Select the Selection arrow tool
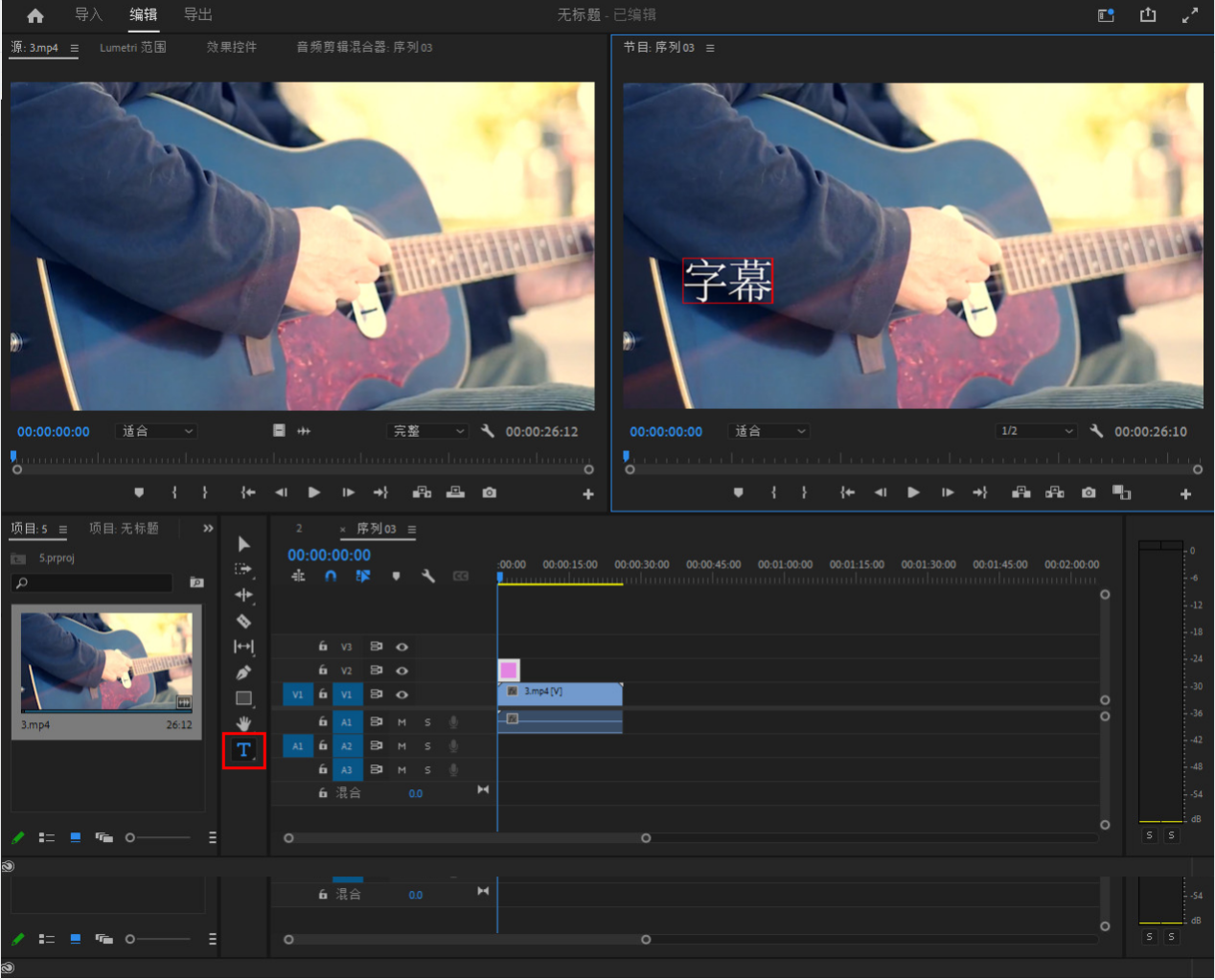 click(x=243, y=544)
